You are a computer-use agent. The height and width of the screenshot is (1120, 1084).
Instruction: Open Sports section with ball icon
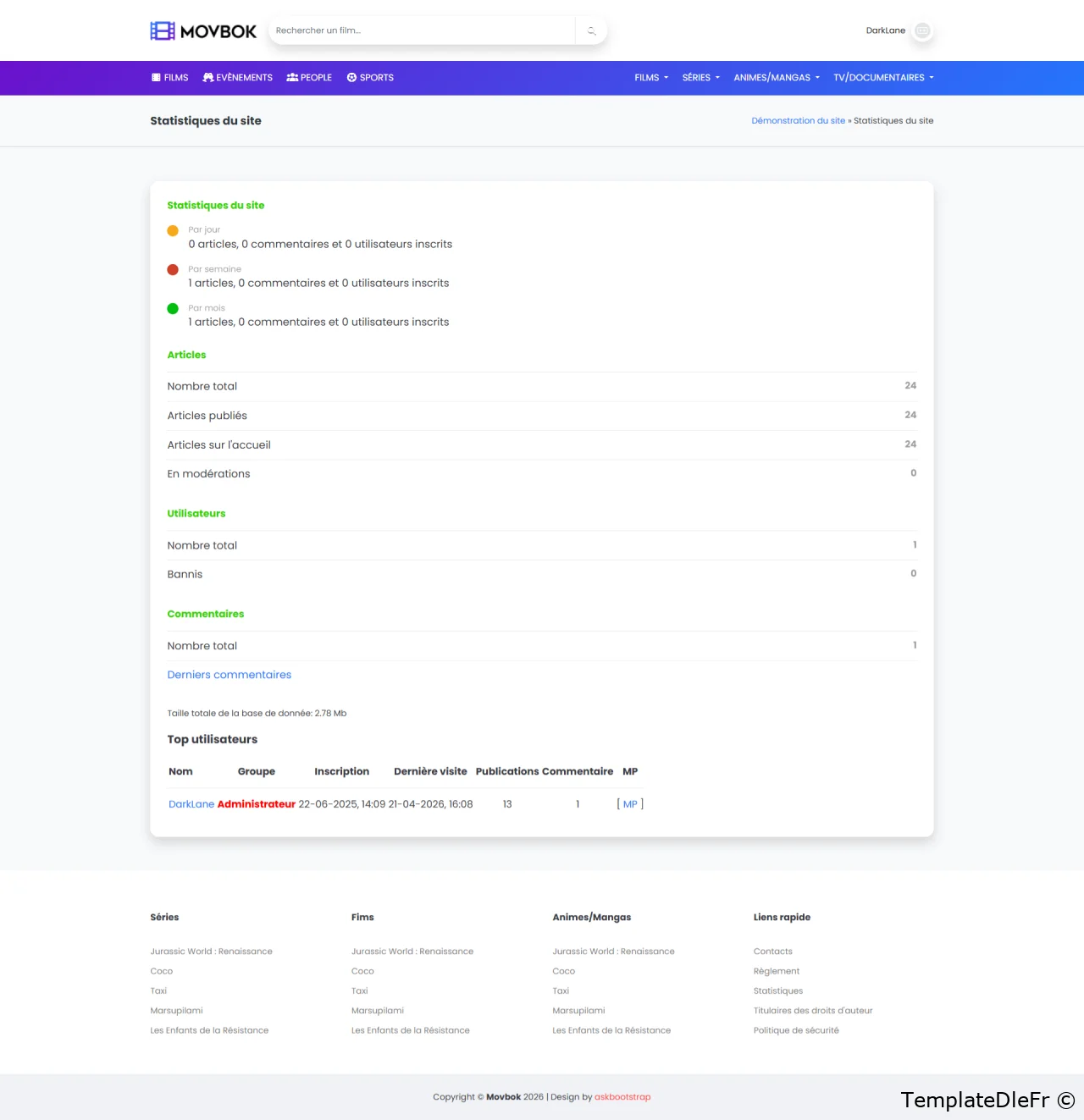[x=370, y=78]
